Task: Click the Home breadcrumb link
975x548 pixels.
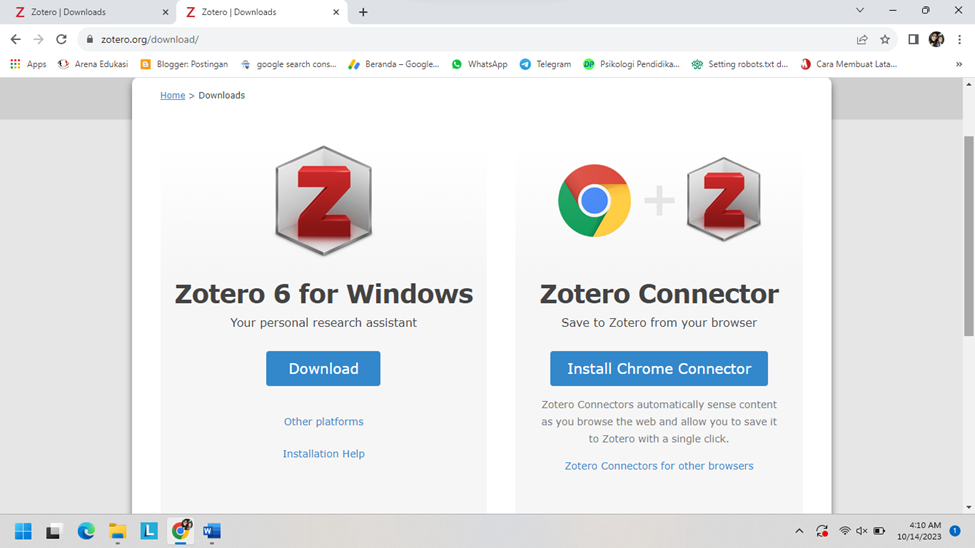Action: pyautogui.click(x=172, y=95)
